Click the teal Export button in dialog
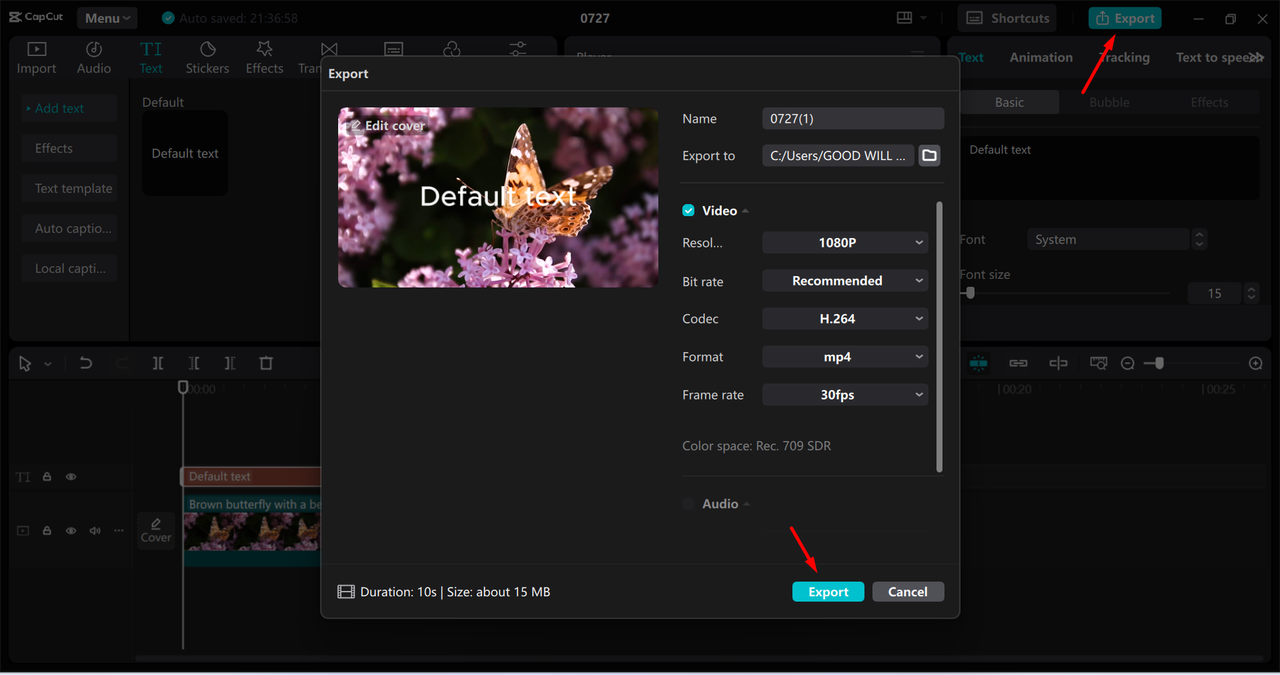Image resolution: width=1280 pixels, height=675 pixels. coord(828,592)
